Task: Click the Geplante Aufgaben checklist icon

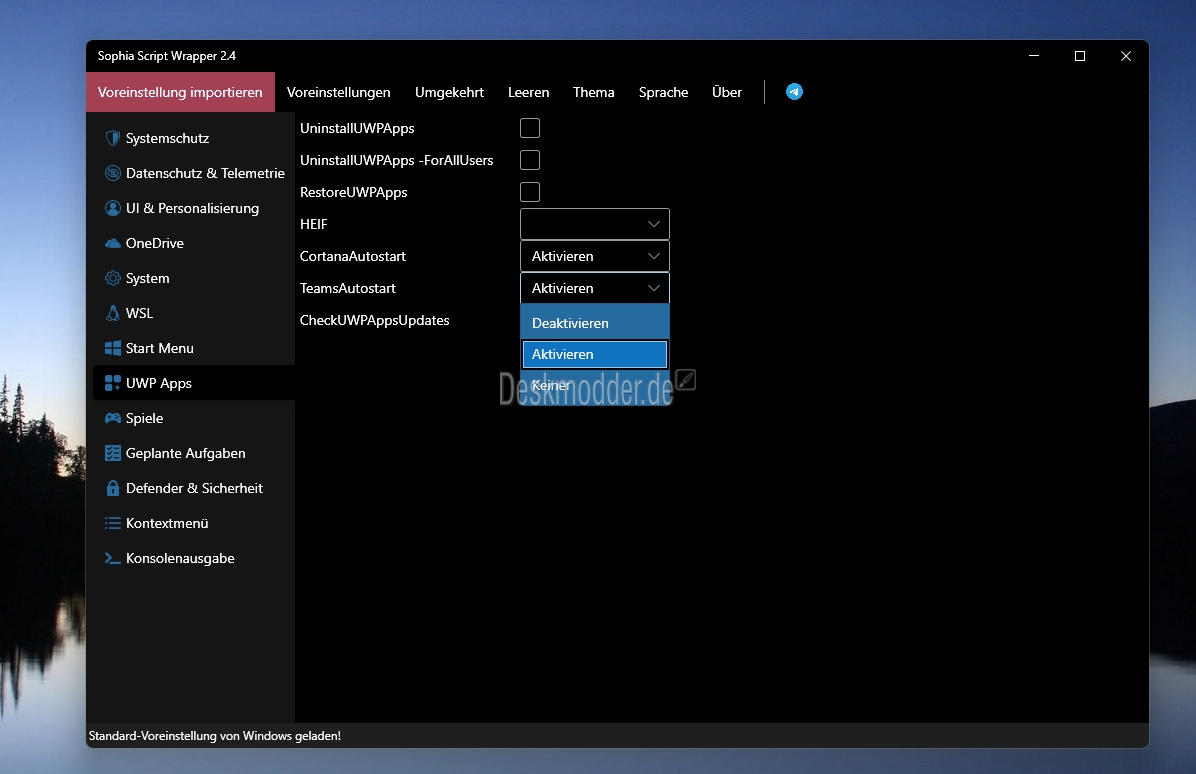Action: pyautogui.click(x=113, y=453)
